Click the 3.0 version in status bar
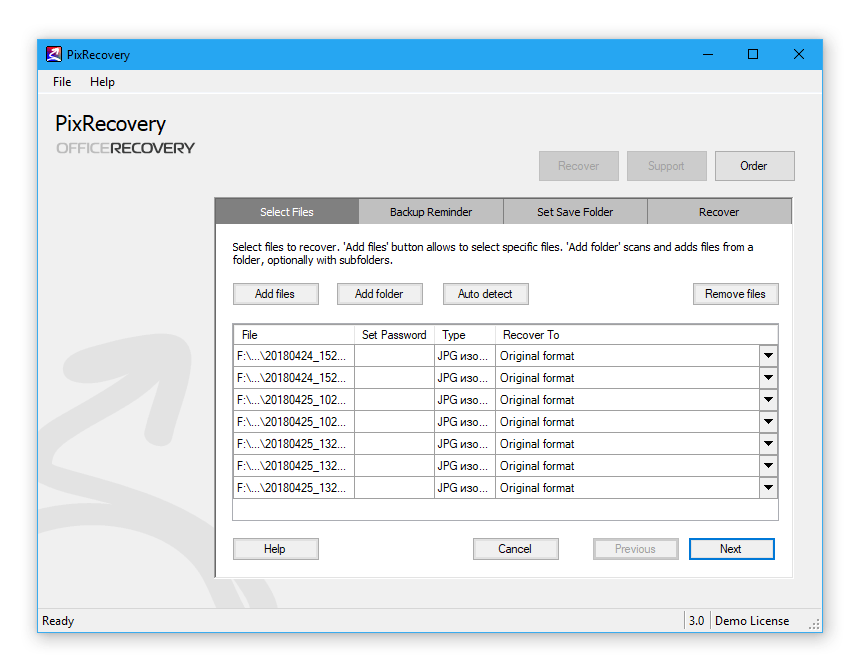 tap(697, 621)
